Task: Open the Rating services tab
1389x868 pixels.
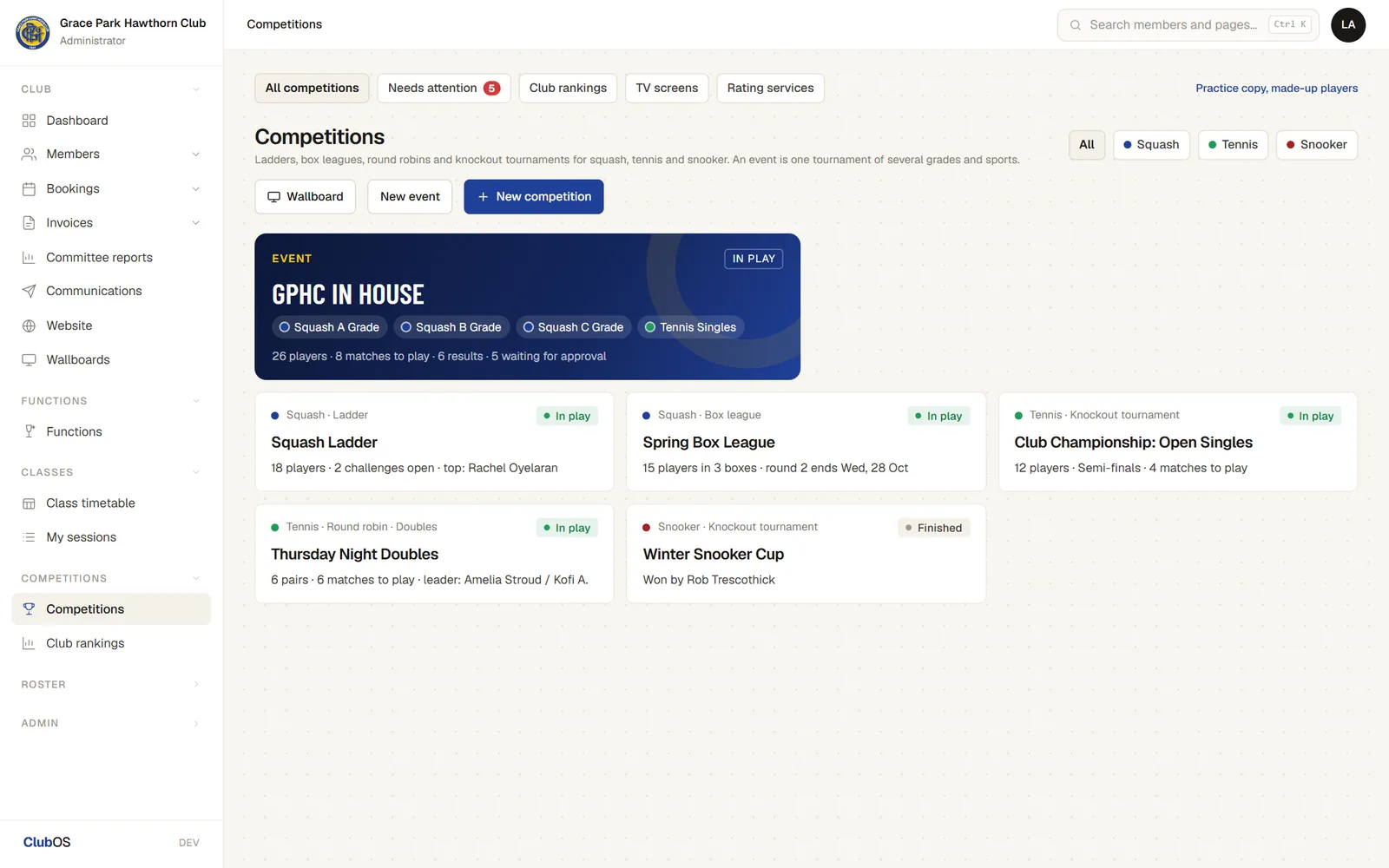Action: (x=770, y=89)
